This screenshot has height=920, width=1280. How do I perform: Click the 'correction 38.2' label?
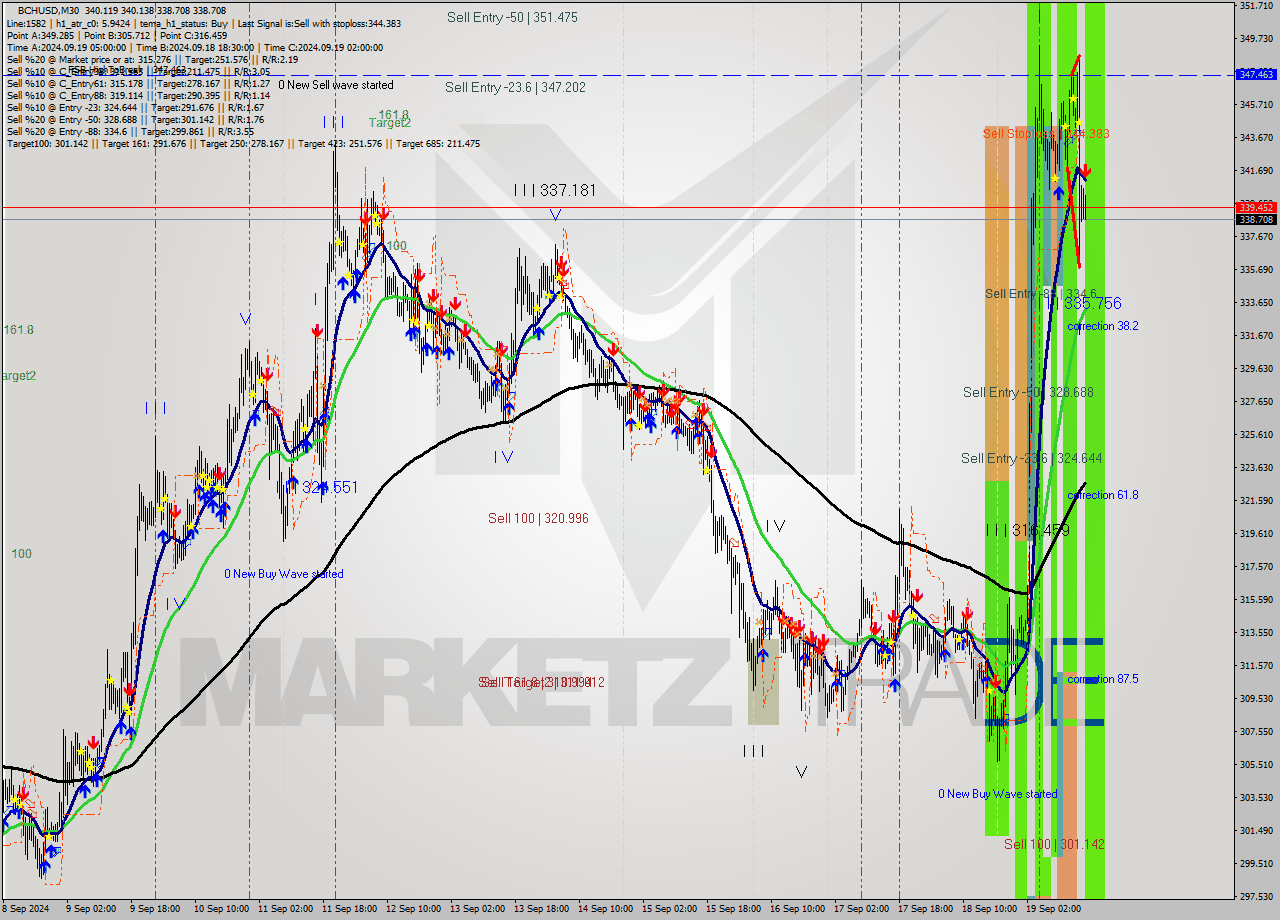click(x=1102, y=326)
